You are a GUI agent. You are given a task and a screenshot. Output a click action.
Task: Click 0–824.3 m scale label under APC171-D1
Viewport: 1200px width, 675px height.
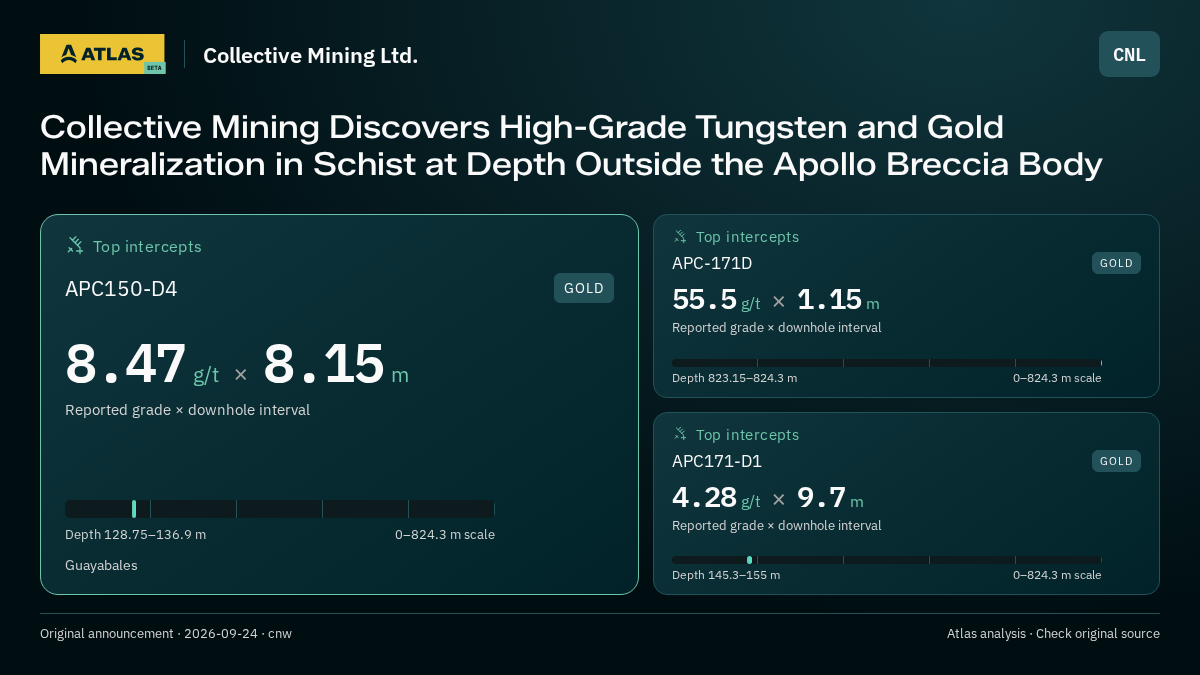pyautogui.click(x=1057, y=575)
